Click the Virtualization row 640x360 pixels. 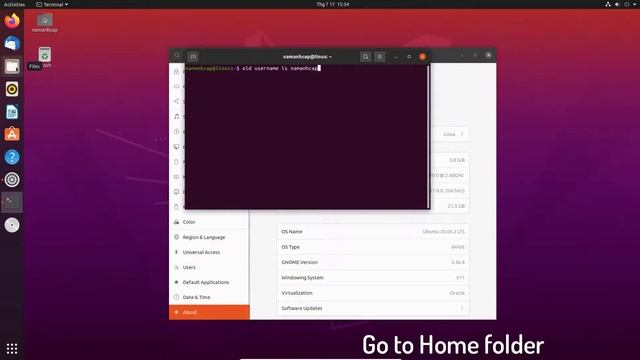pos(373,293)
